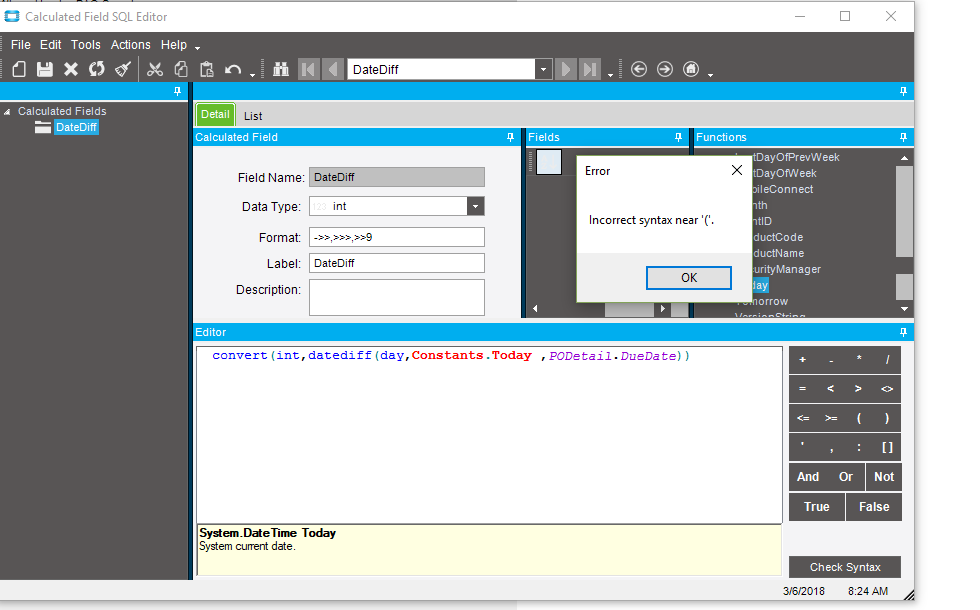Screen dimensions: 980x610
Task: Open the DateDiff navigation dropdown
Action: [x=543, y=69]
